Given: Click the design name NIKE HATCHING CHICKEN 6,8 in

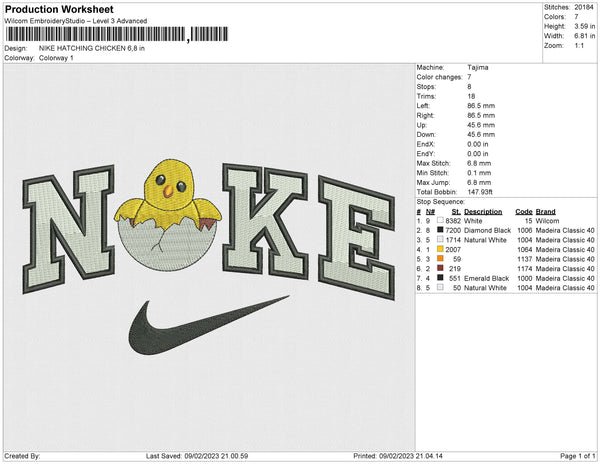Looking at the screenshot, I should 92,48.
